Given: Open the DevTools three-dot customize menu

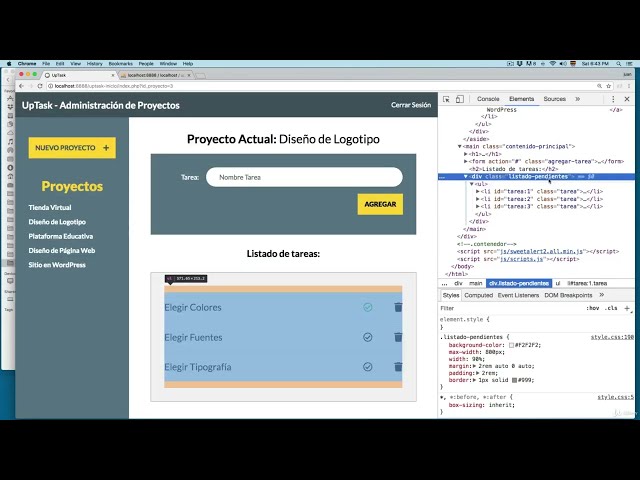Looking at the screenshot, I should pyautogui.click(x=613, y=99).
